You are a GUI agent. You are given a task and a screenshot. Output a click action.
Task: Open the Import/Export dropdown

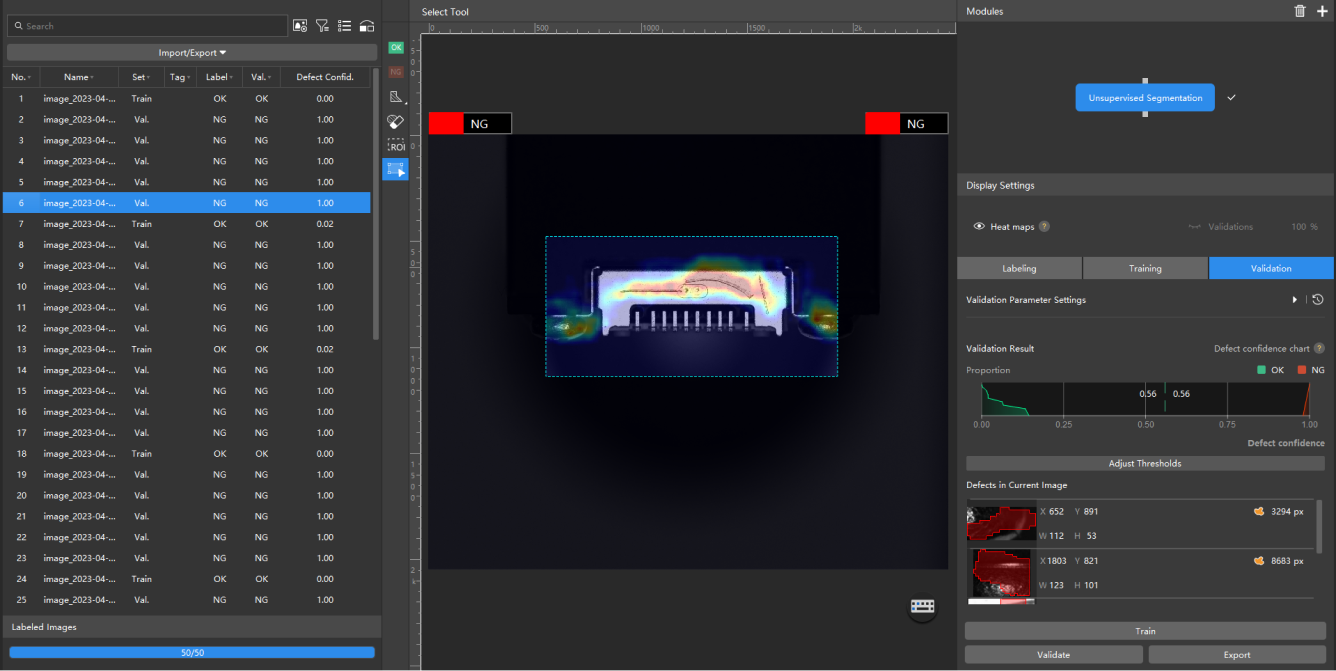[192, 53]
